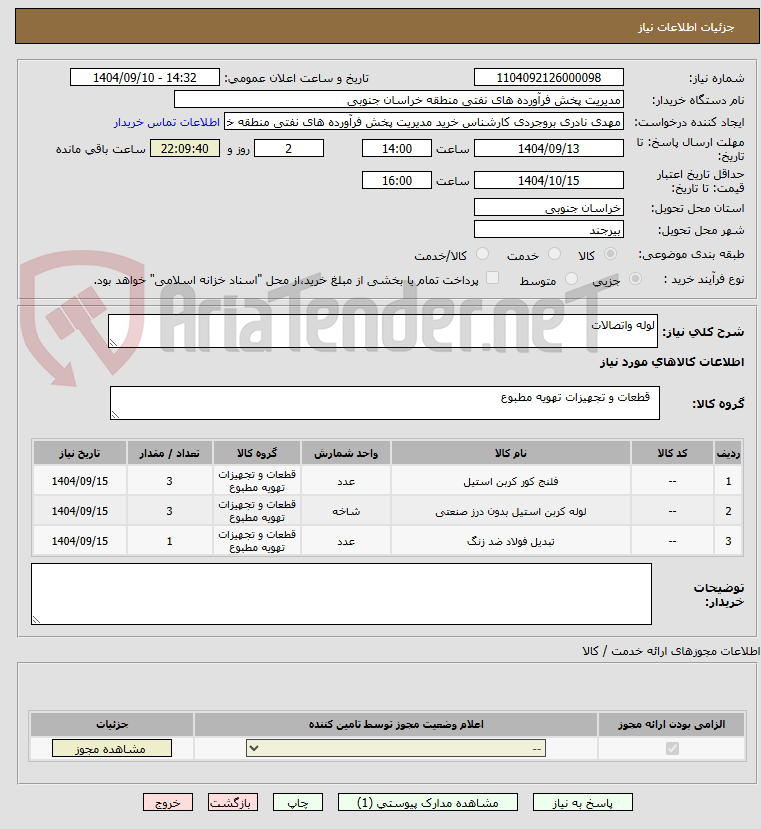Click the جزئیات column header in permits table
Screen dimensions: 761x829
coord(112,724)
